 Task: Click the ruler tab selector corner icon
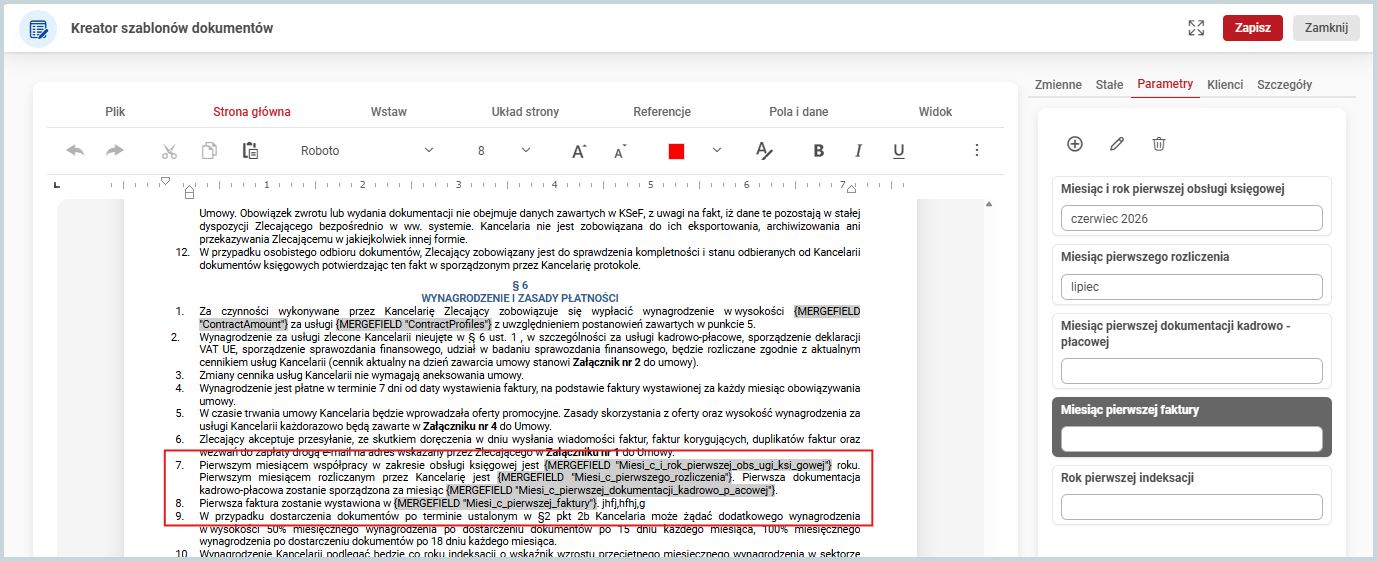click(x=57, y=185)
